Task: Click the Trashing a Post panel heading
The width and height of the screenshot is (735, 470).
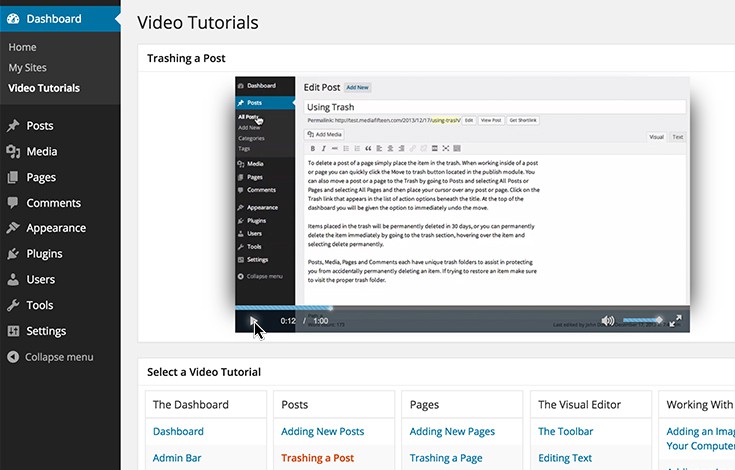Action: pos(186,58)
